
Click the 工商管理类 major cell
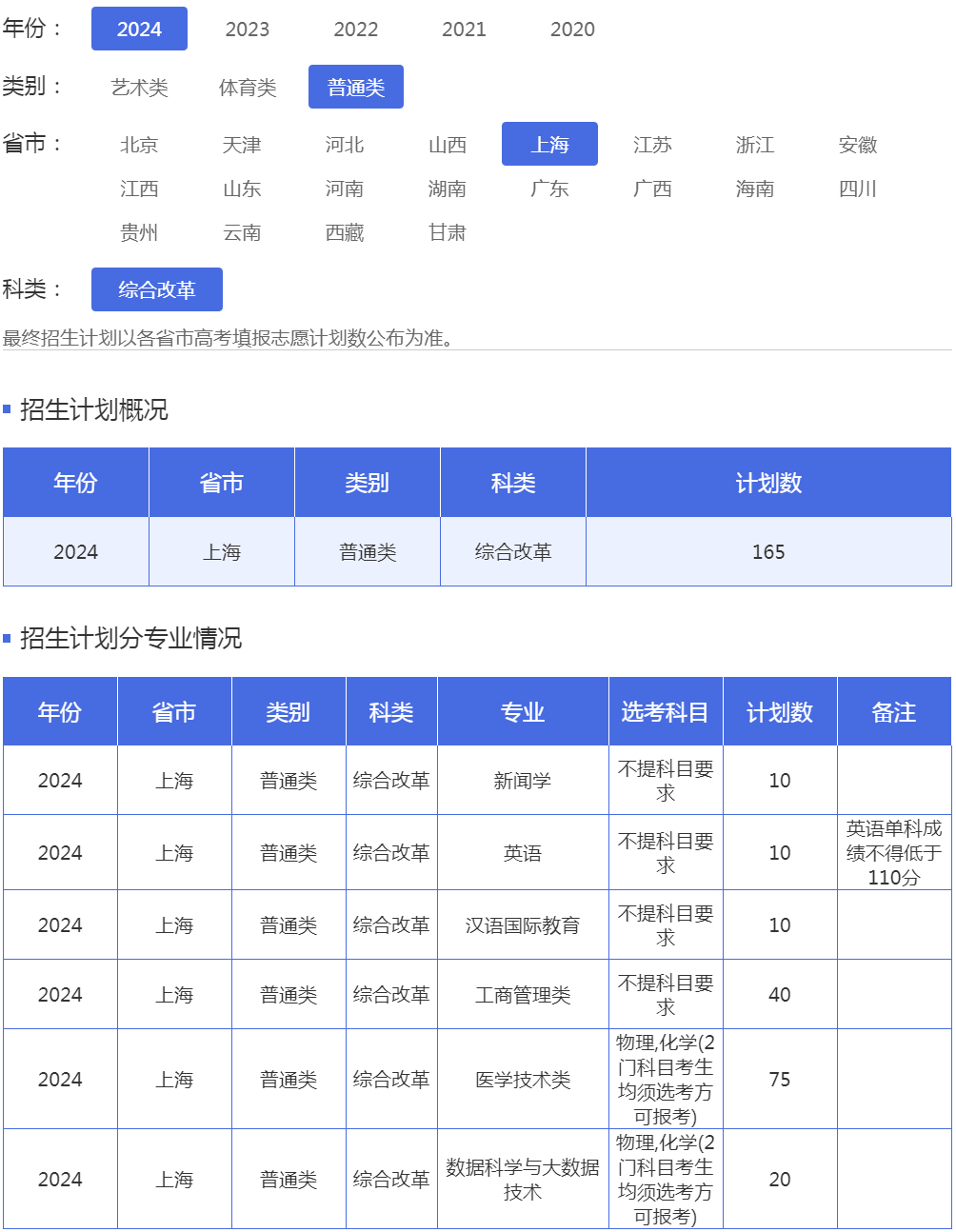point(523,994)
